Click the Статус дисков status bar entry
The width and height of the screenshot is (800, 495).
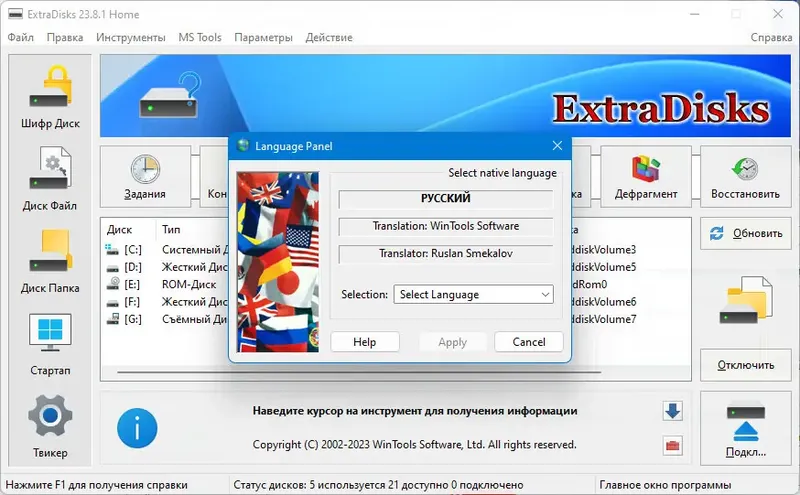pyautogui.click(x=379, y=485)
